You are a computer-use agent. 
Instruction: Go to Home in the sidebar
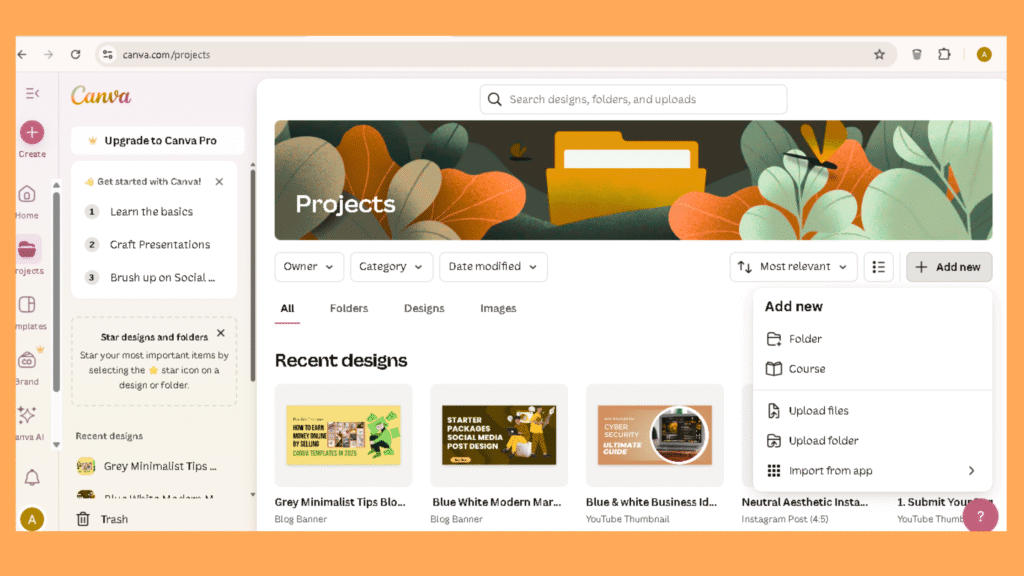click(27, 202)
